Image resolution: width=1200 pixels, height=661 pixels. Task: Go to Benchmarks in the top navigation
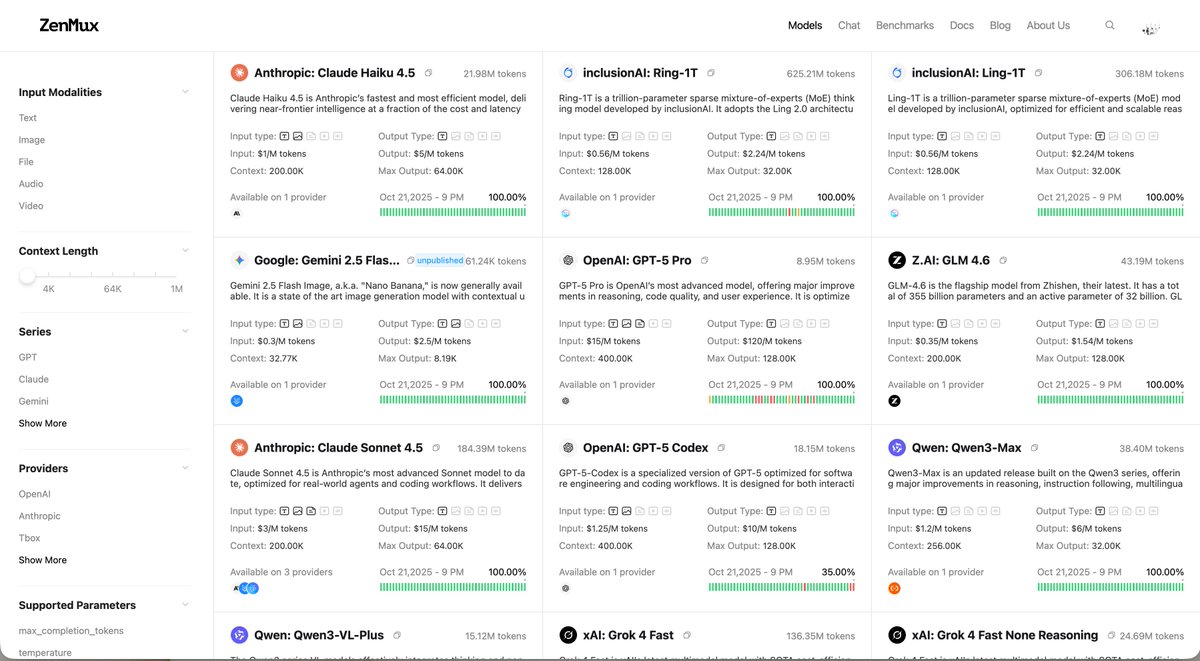pos(905,25)
